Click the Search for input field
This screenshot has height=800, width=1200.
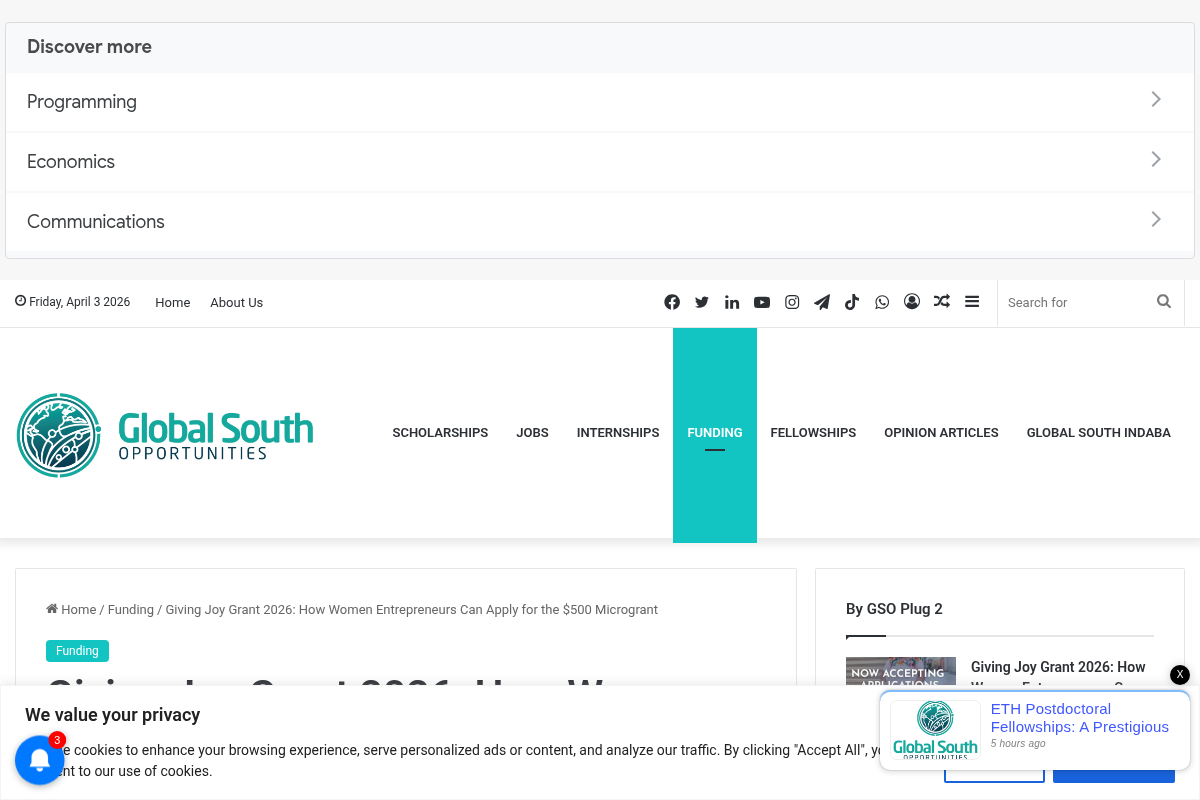(x=1075, y=302)
